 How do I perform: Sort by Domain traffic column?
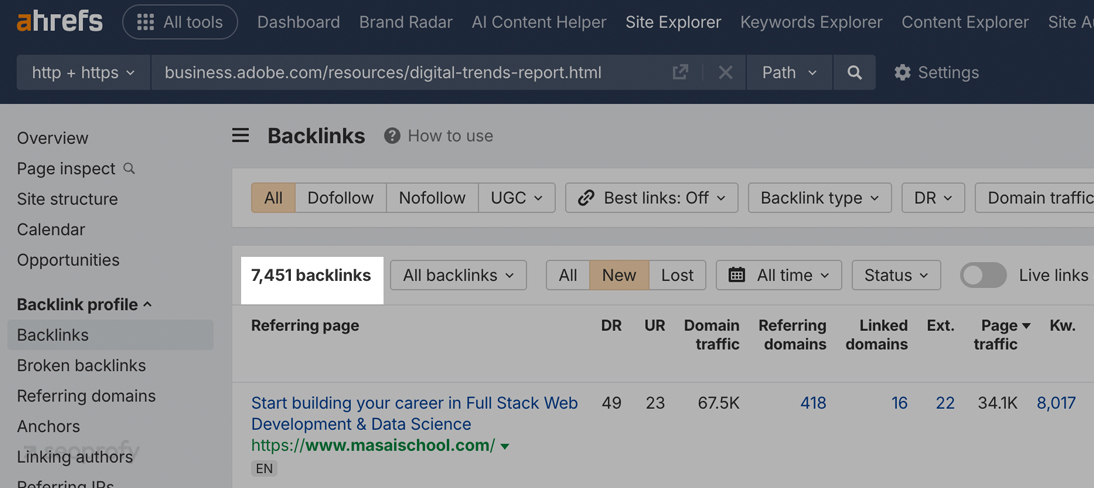(x=712, y=334)
